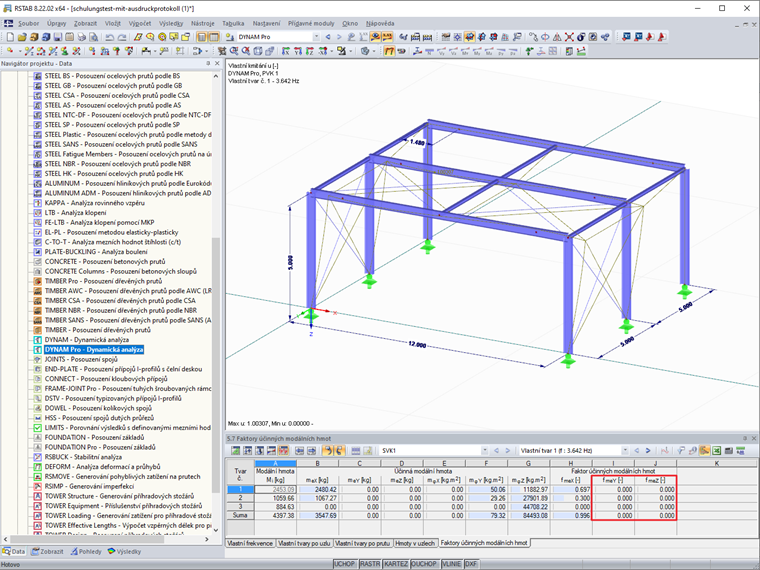760x570 pixels.
Task: Toggle the table display icon
Action: [214, 37]
